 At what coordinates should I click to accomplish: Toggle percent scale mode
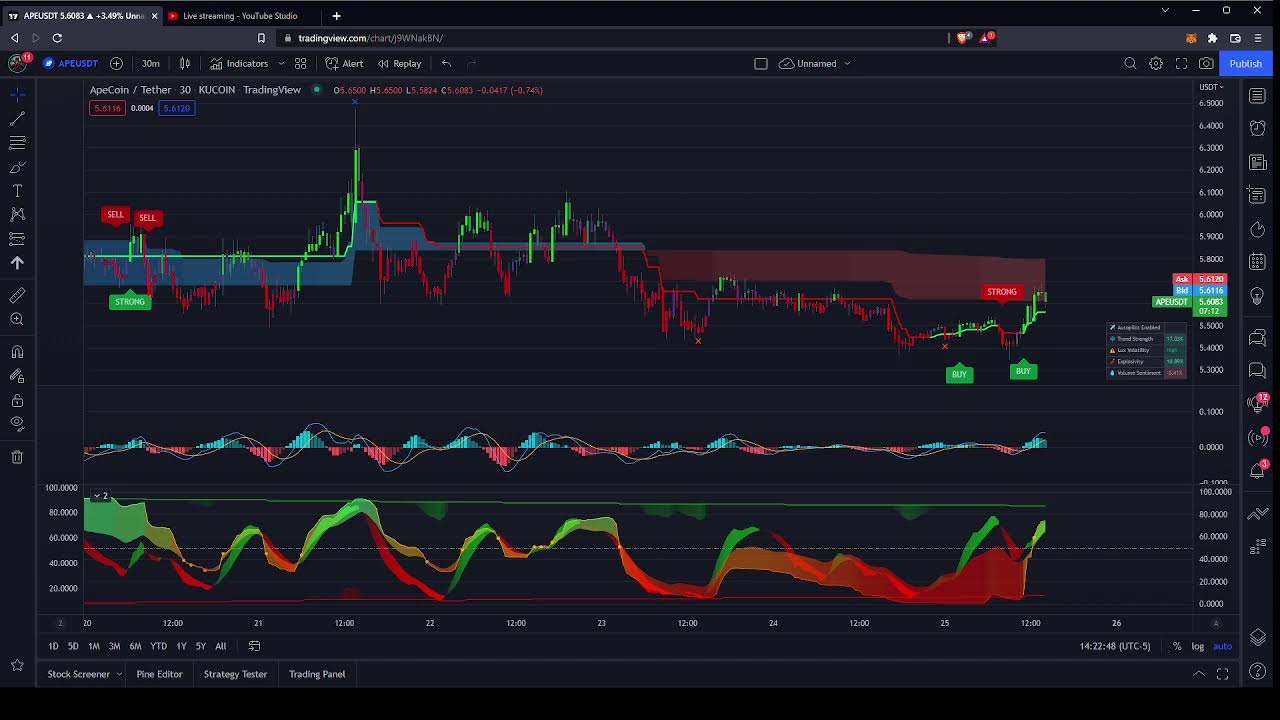pyautogui.click(x=1177, y=646)
